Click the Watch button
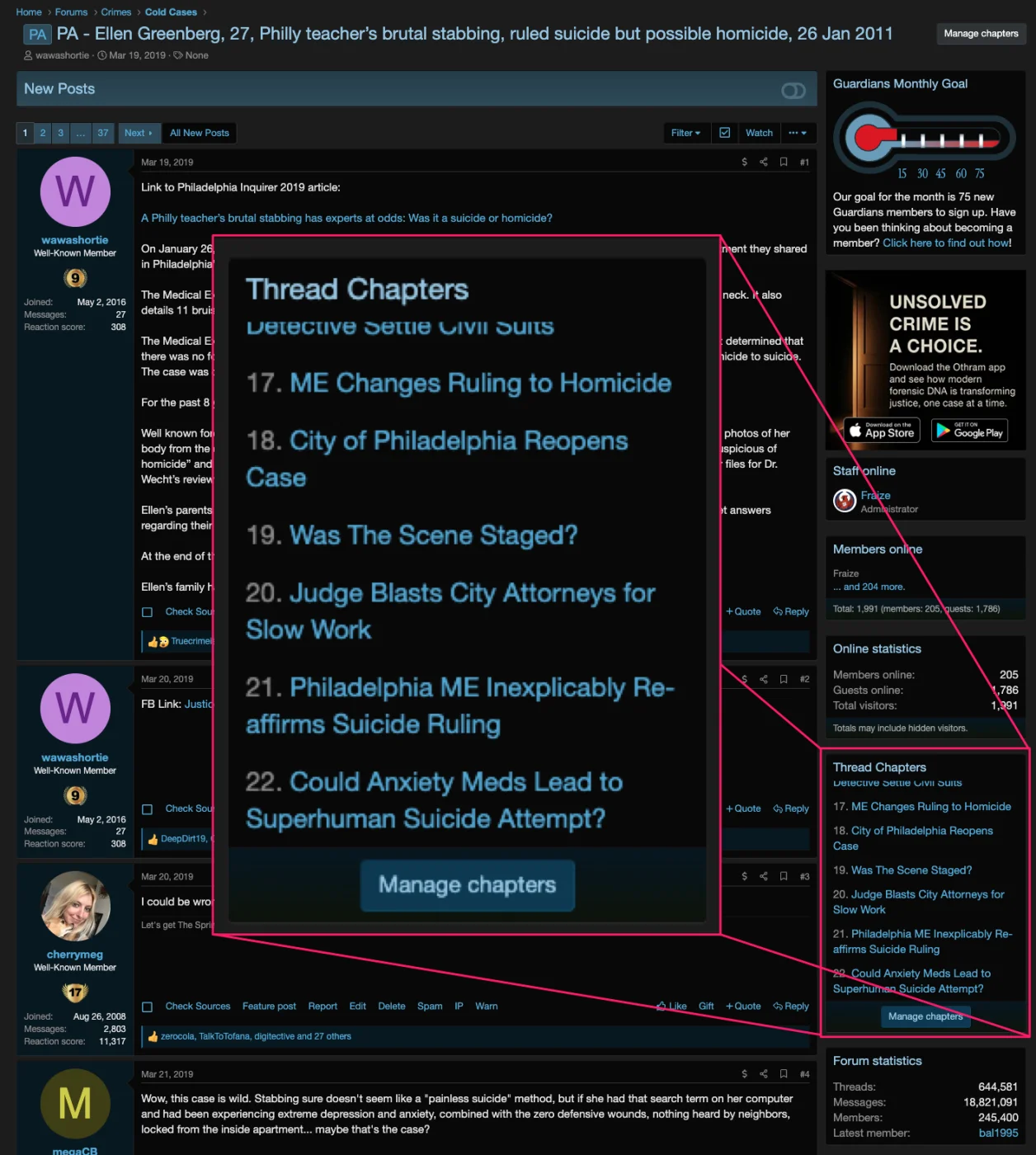Screen dimensions: 1036x1155 (759, 133)
